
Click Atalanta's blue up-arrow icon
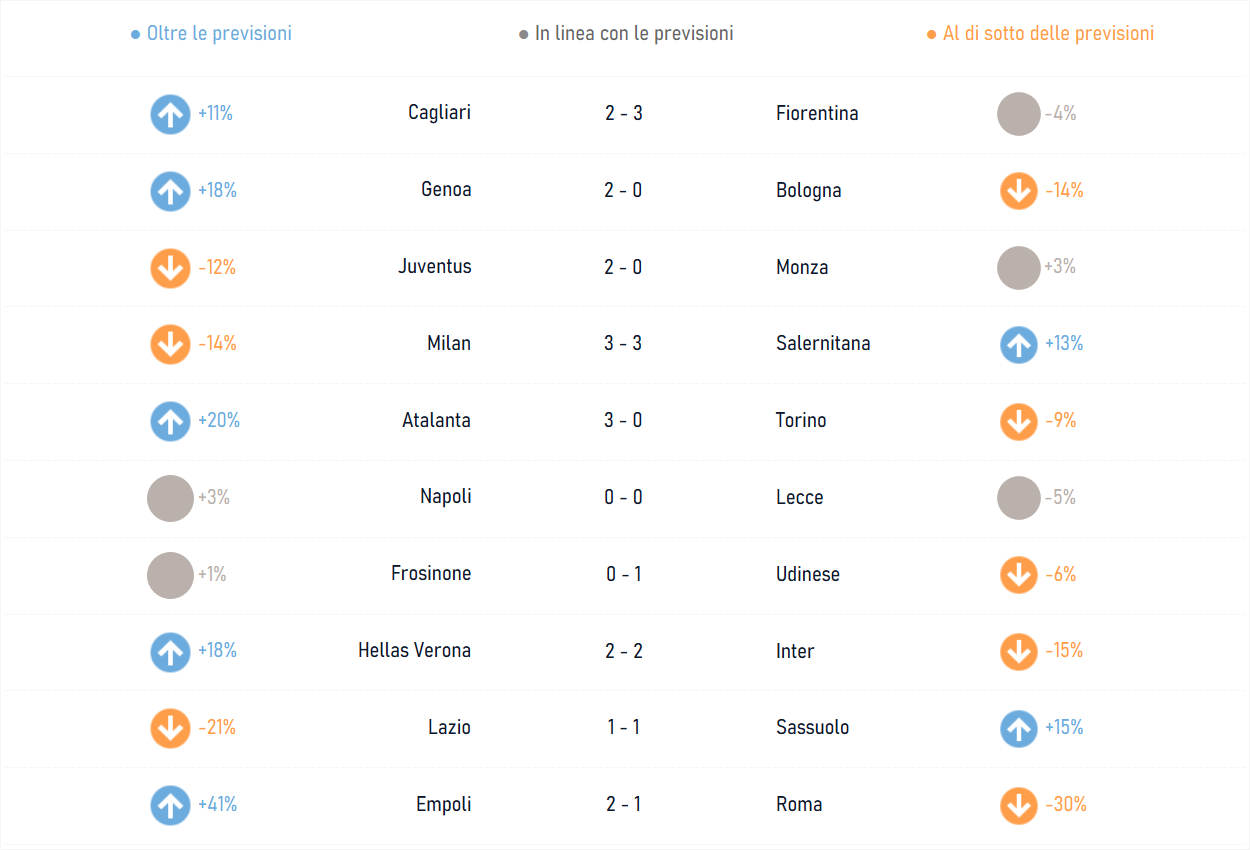(x=170, y=421)
